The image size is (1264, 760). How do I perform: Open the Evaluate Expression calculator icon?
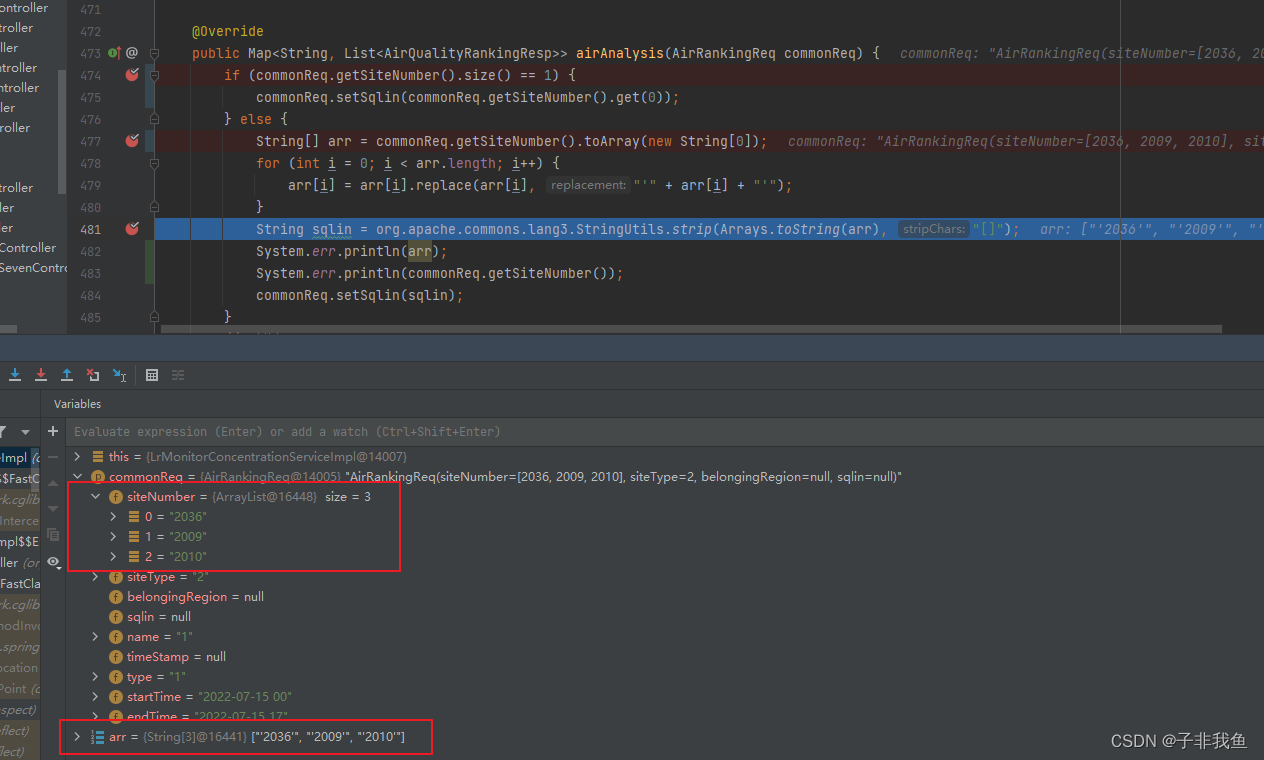tap(152, 375)
